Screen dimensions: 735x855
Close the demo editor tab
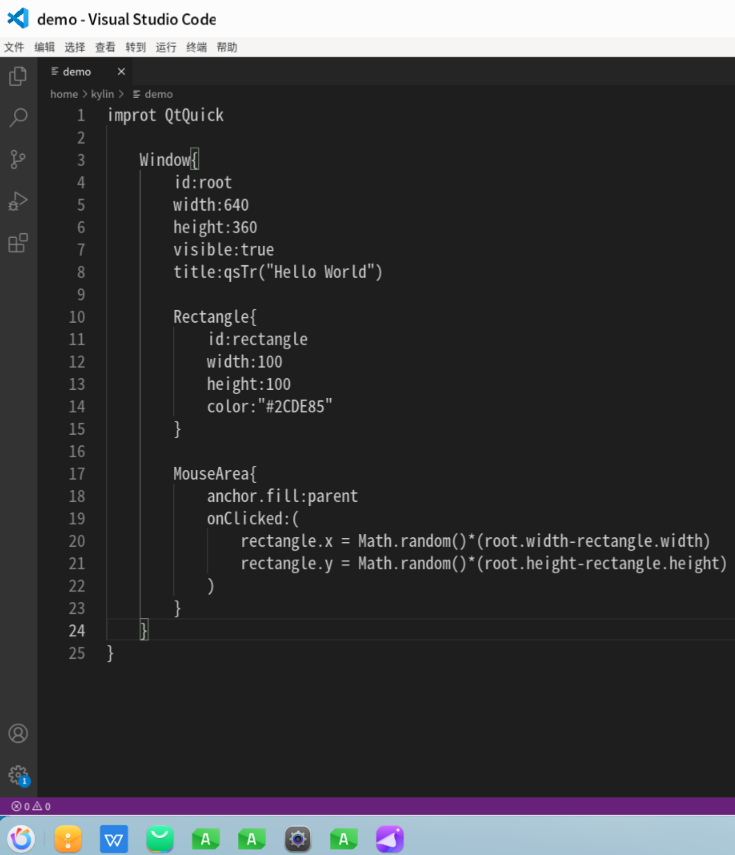tap(121, 71)
